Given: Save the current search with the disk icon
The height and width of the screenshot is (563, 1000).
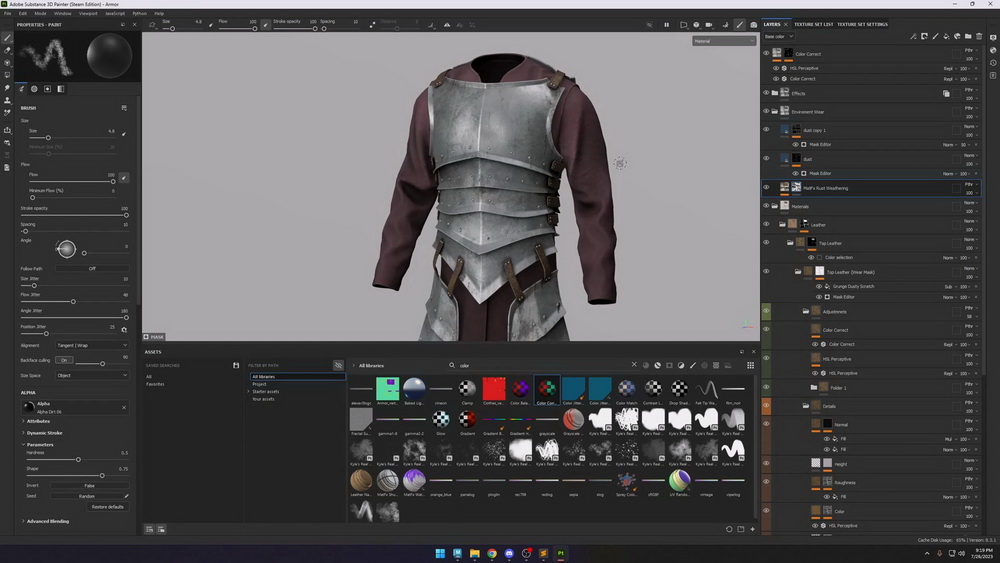Looking at the screenshot, I should click(236, 365).
